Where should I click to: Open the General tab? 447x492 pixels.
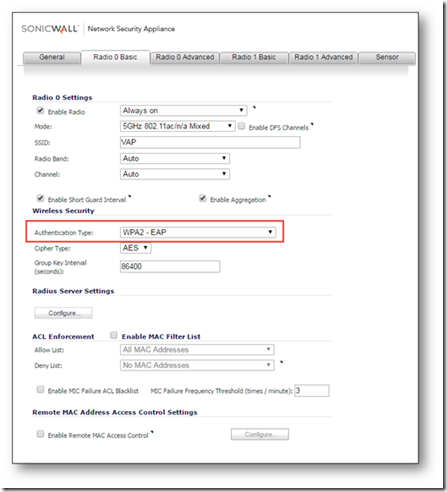pos(52,57)
